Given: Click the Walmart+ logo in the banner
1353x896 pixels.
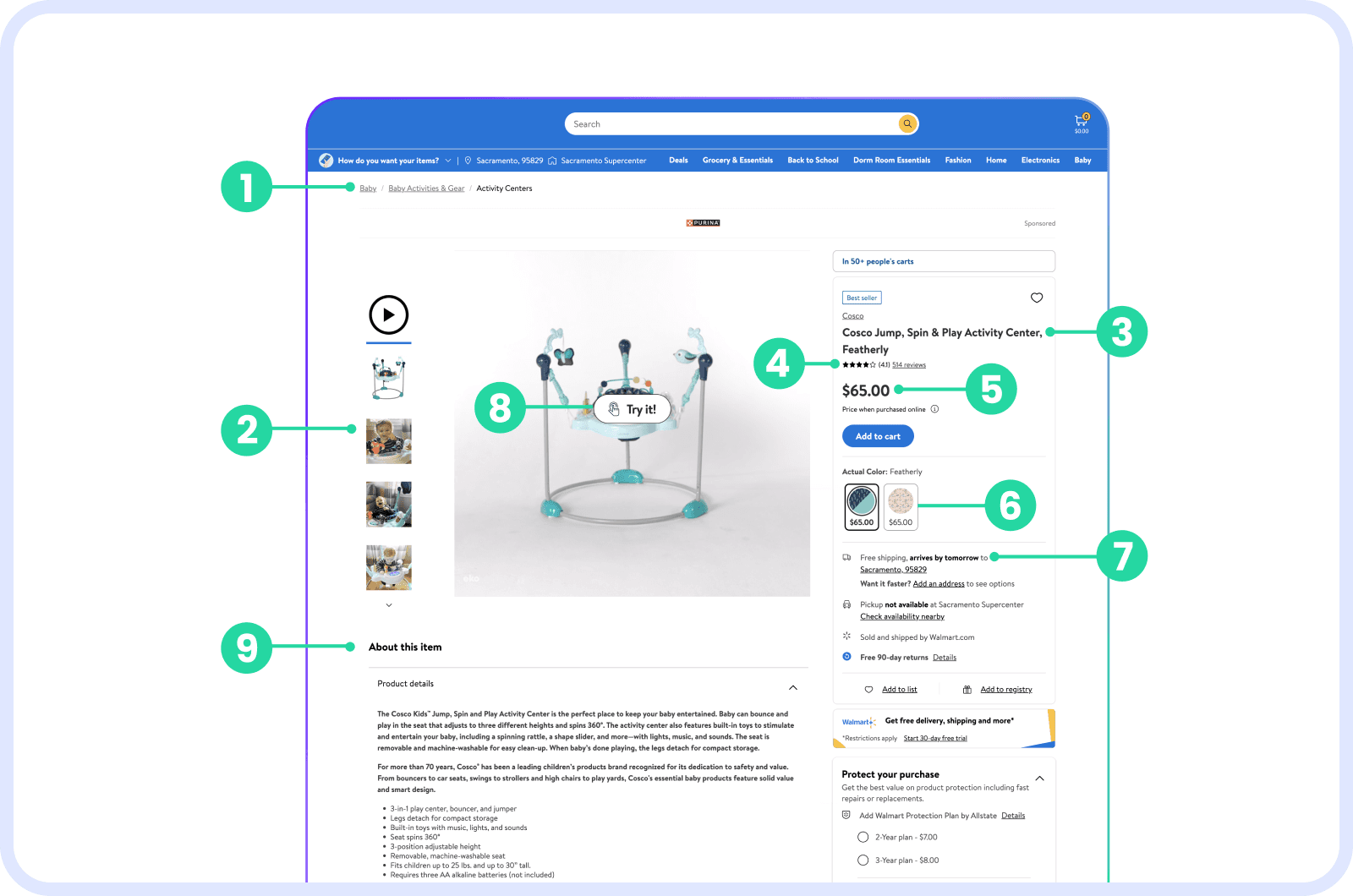Looking at the screenshot, I should [858, 722].
